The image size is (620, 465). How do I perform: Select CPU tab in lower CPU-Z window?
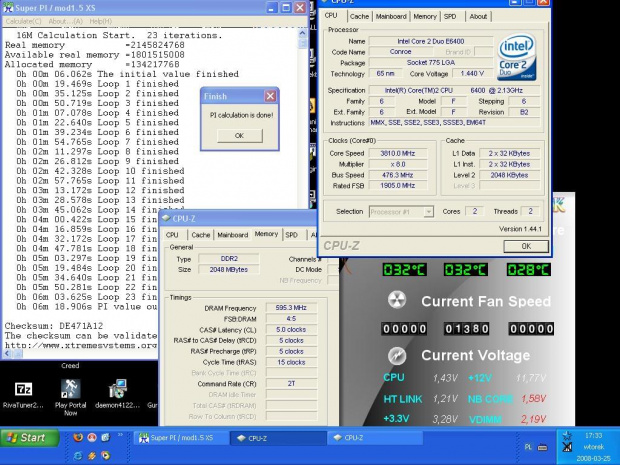172,234
